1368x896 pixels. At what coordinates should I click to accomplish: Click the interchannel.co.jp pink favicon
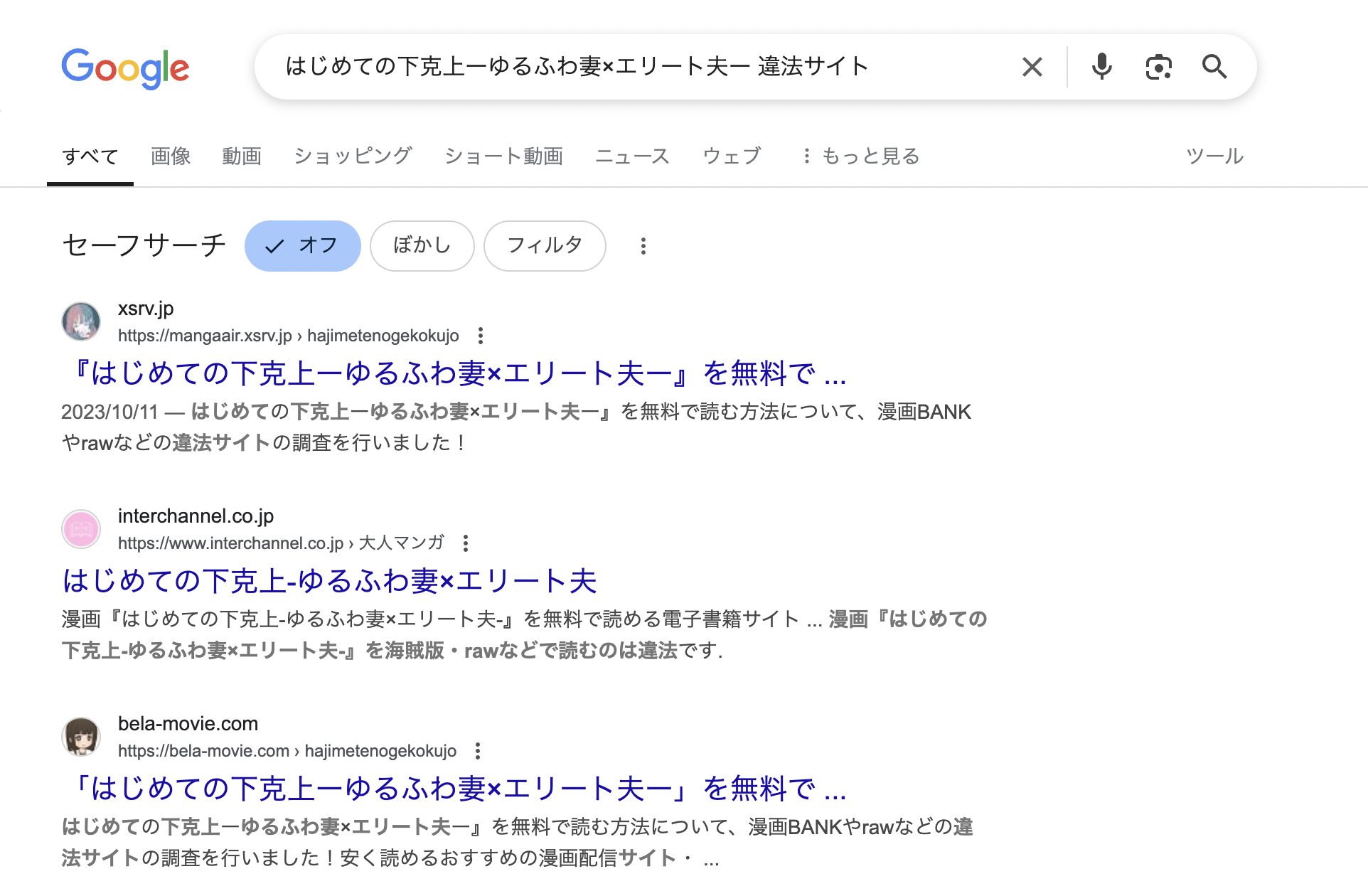point(80,529)
